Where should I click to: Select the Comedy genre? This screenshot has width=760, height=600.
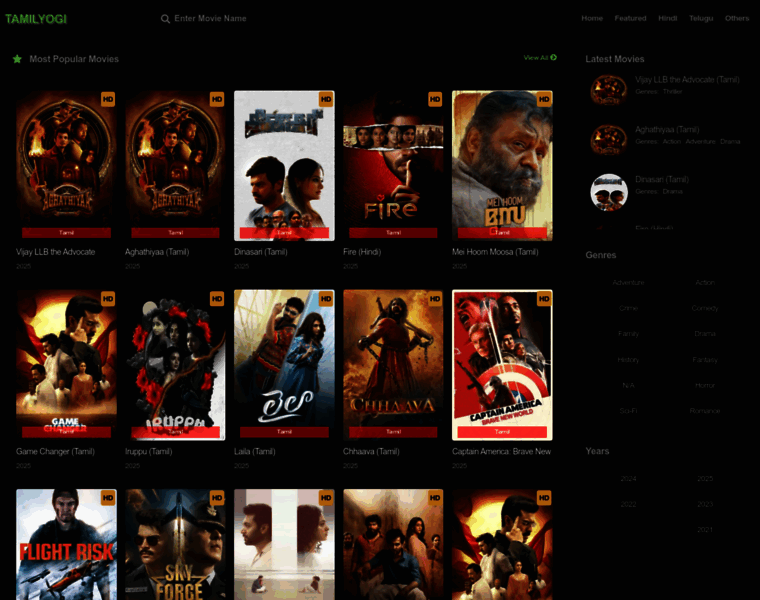pos(705,308)
